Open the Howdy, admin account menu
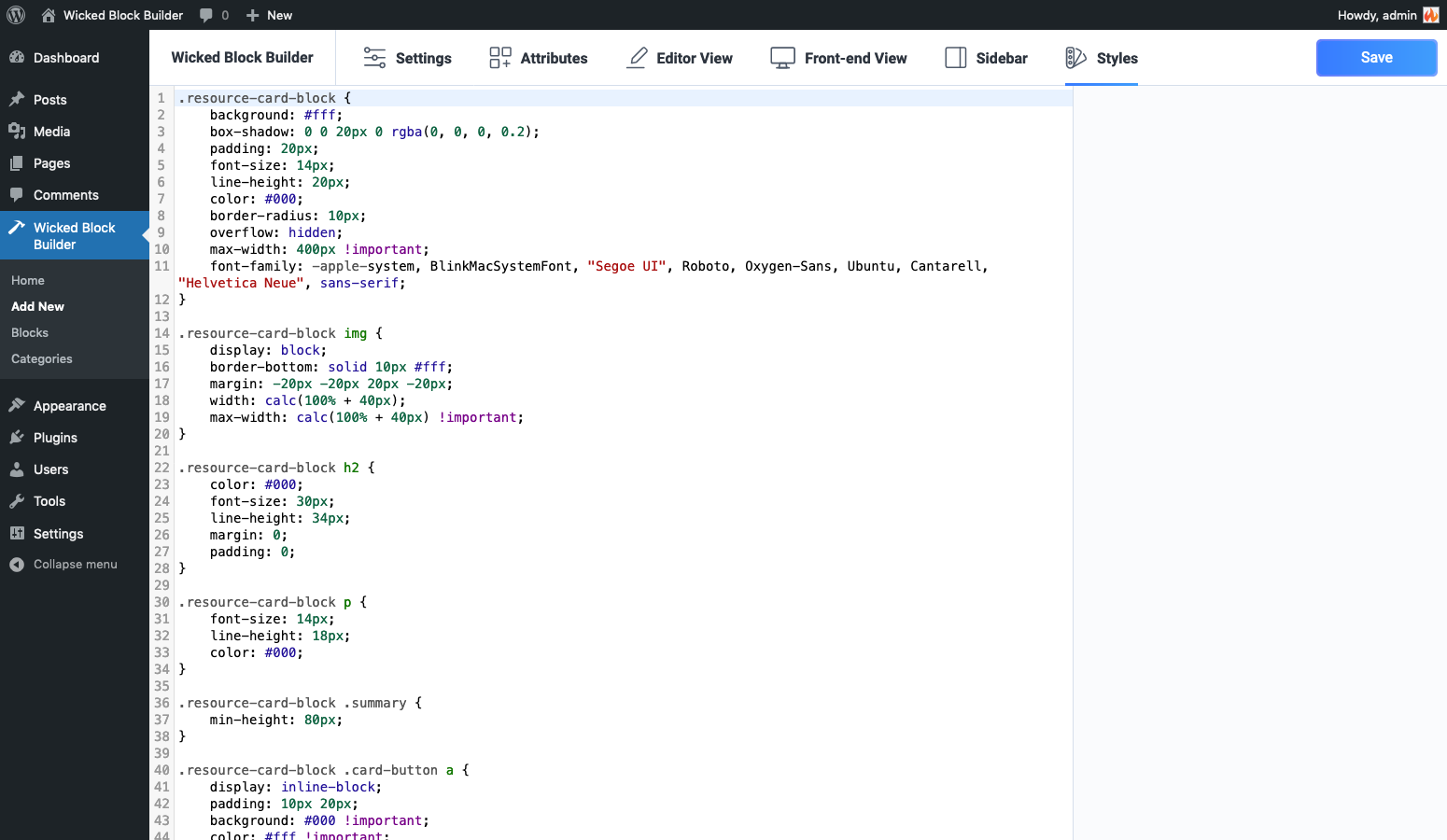 tap(1377, 15)
